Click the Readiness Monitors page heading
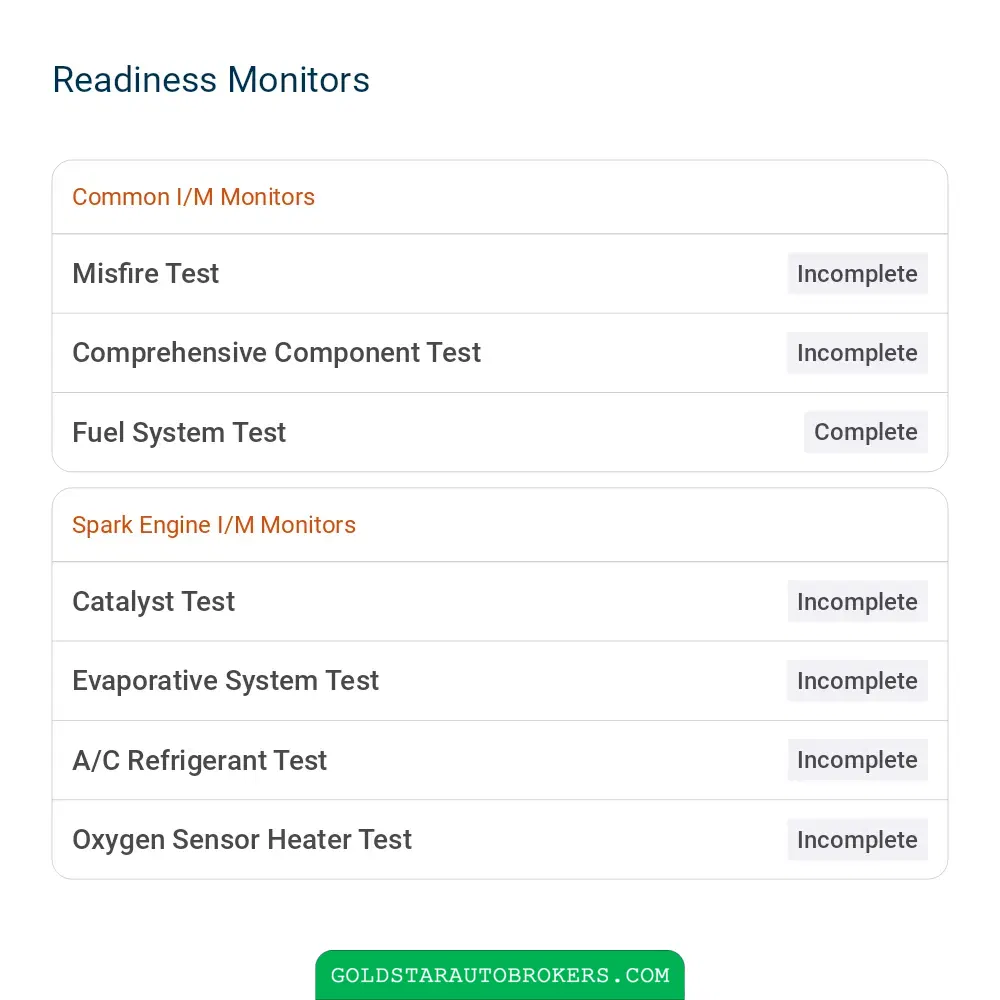1000x1000 pixels. 211,80
